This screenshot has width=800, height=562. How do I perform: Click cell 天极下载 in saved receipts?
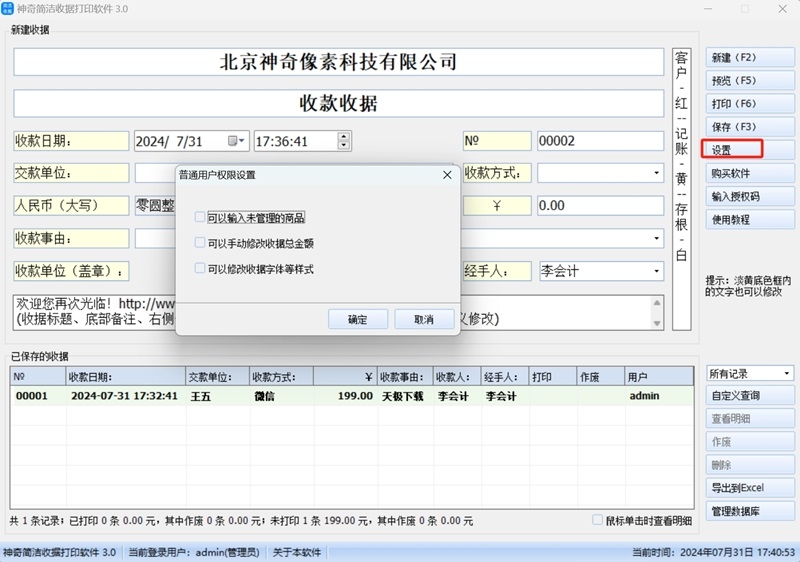click(x=403, y=396)
